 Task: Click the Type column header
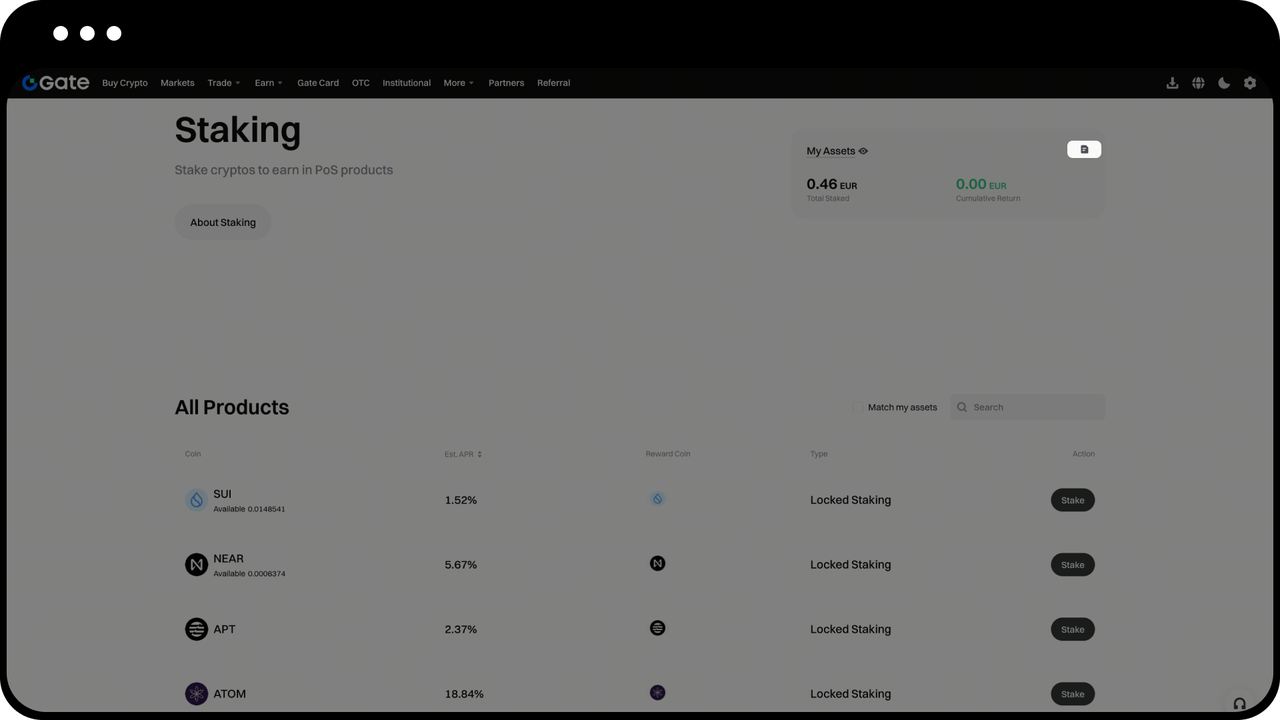(x=819, y=454)
